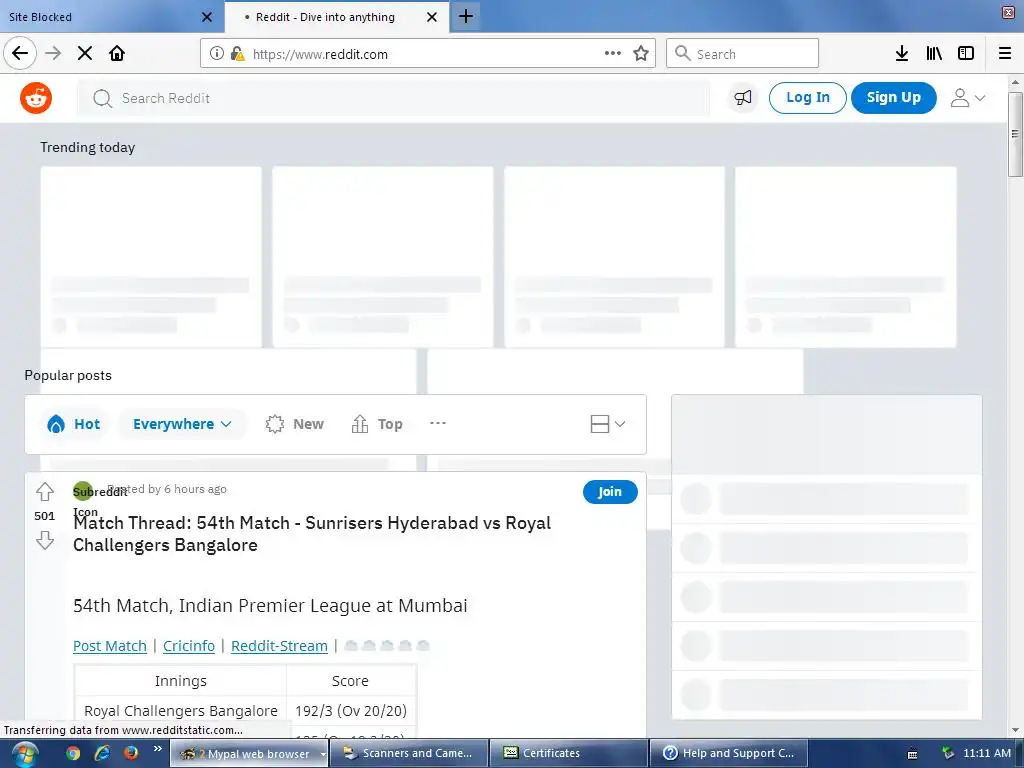Click the 192/3 (Ov 20/20) score cell
1024x768 pixels.
(351, 711)
